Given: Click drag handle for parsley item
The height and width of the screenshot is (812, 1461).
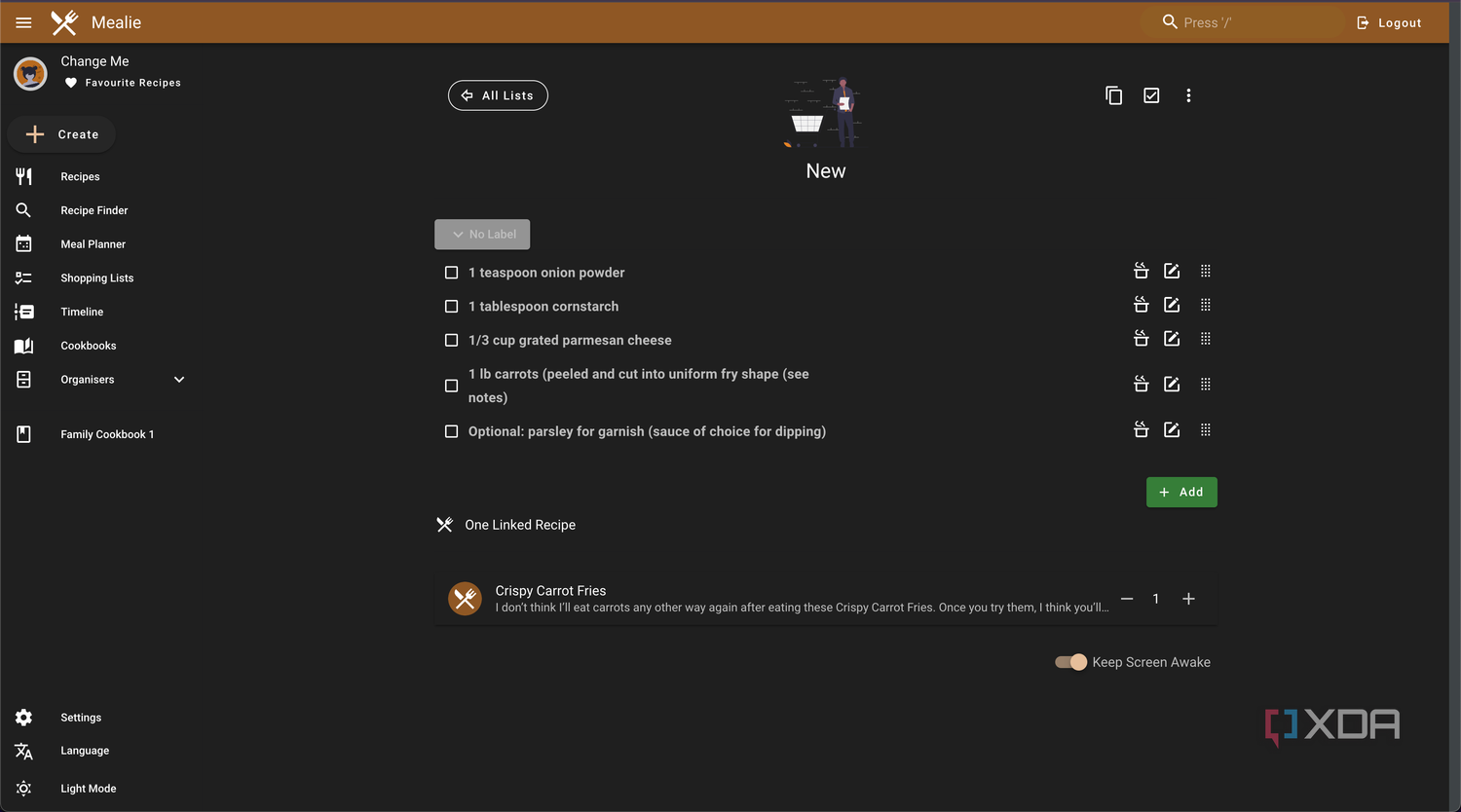Looking at the screenshot, I should click(1206, 429).
